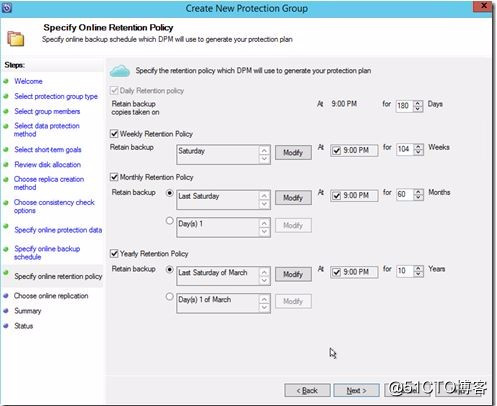
Task: Click Modify next to Last Saturday of March
Action: click(x=293, y=274)
